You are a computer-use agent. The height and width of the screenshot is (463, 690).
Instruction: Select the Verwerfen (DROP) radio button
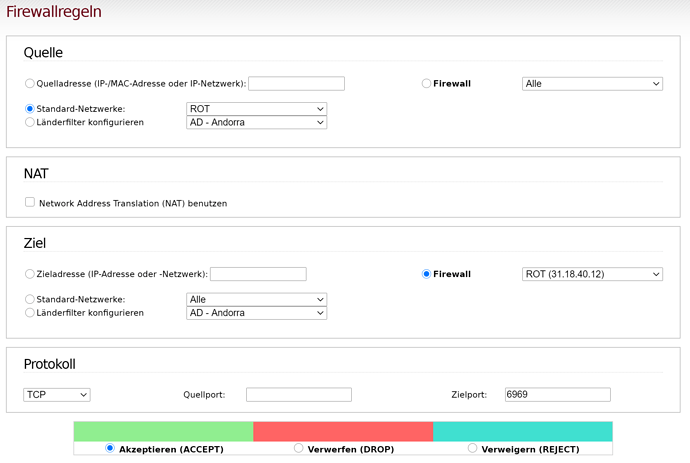pos(298,448)
